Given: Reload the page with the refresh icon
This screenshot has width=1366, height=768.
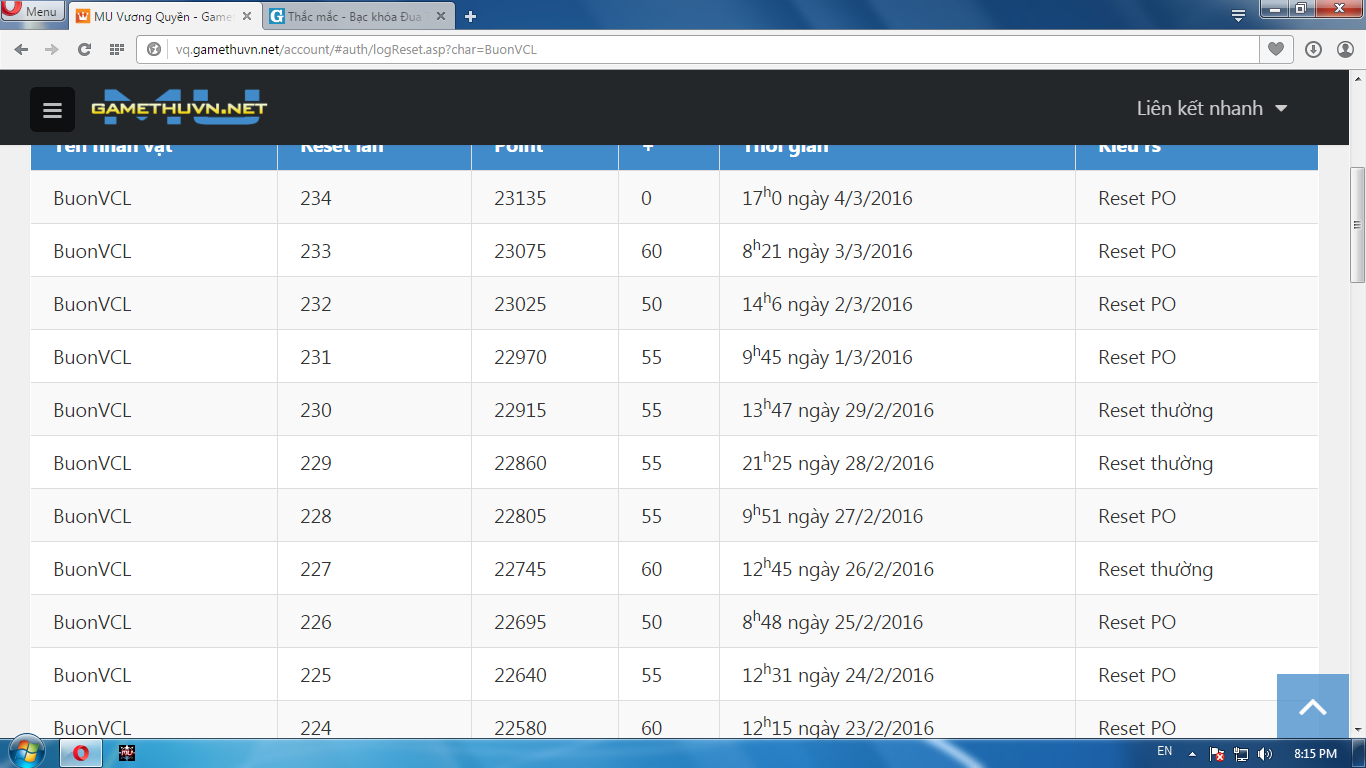Looking at the screenshot, I should point(84,49).
